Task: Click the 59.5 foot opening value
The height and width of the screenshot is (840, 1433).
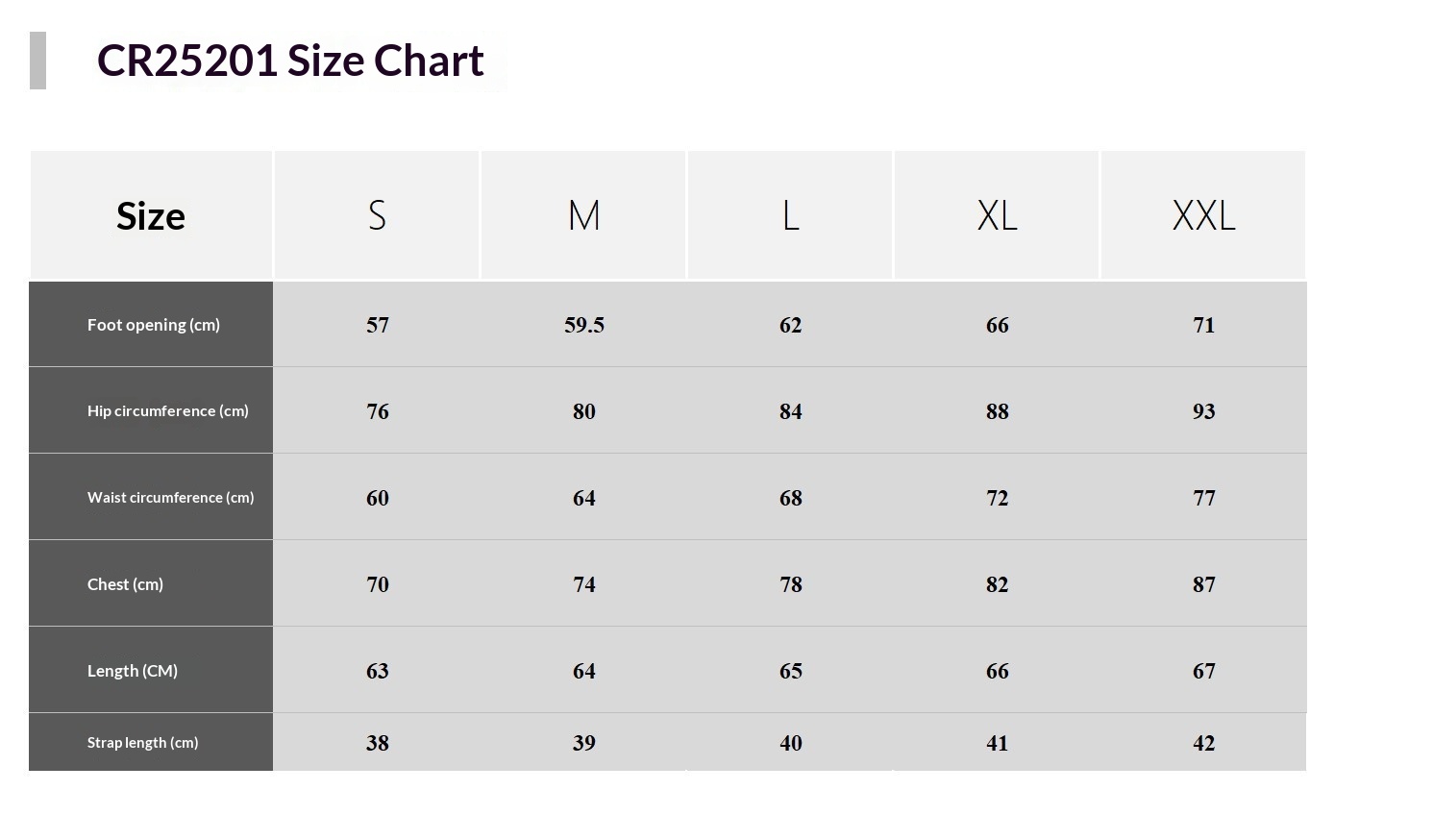Action: (x=584, y=325)
